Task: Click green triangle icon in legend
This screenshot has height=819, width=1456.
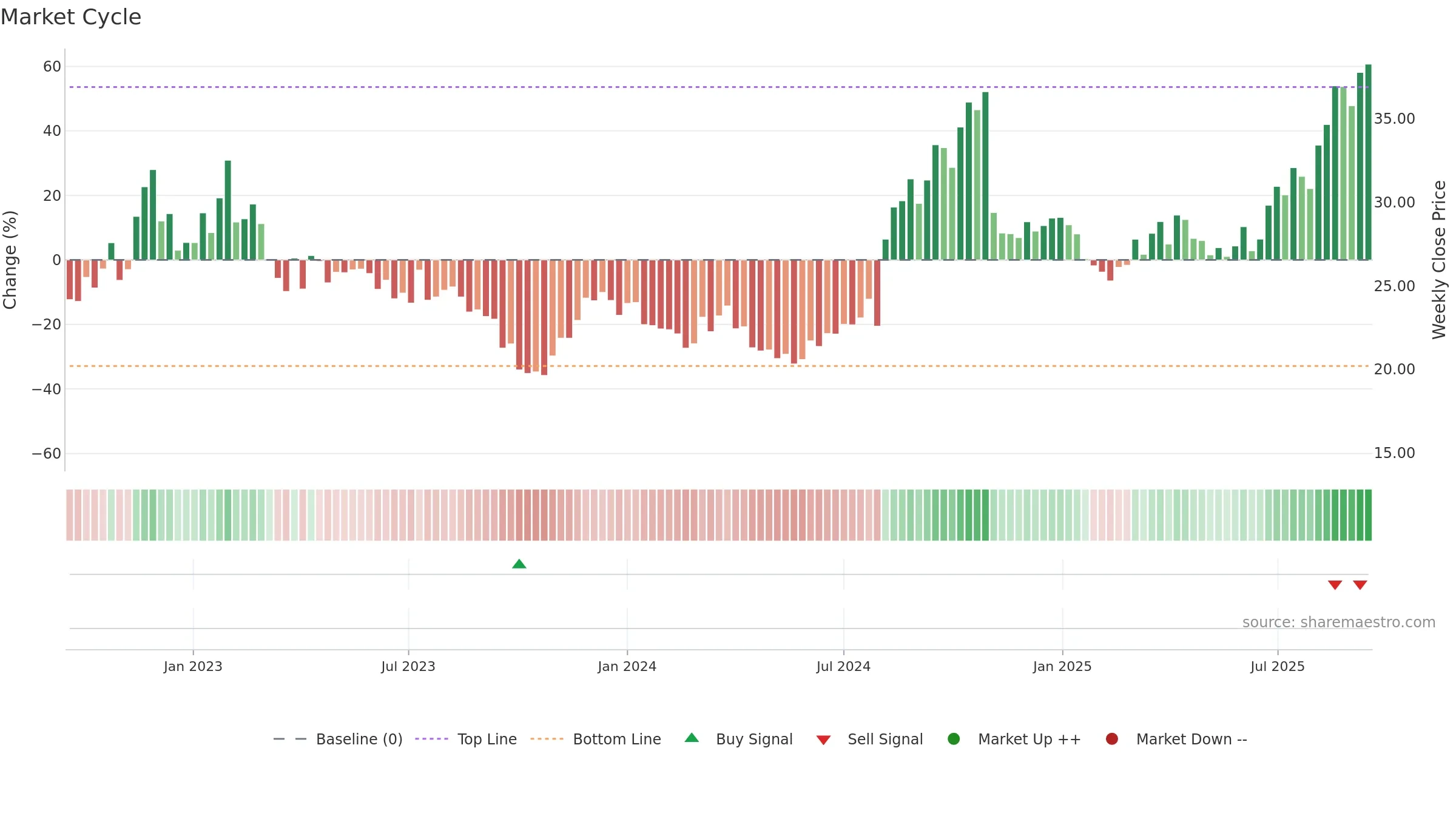Action: click(692, 738)
